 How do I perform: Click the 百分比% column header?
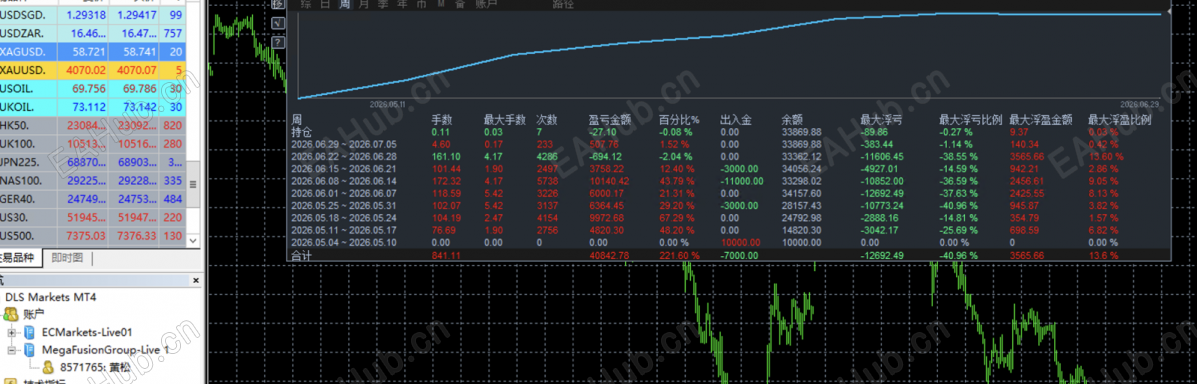pyautogui.click(x=679, y=120)
